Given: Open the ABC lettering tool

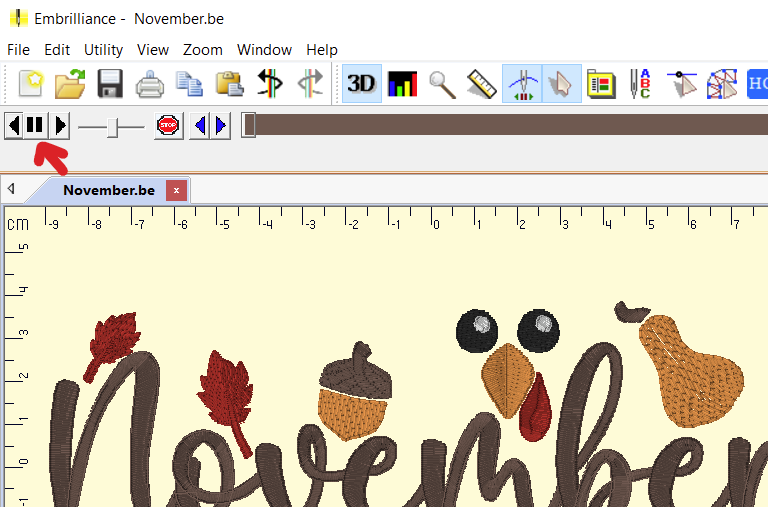Looking at the screenshot, I should (639, 84).
